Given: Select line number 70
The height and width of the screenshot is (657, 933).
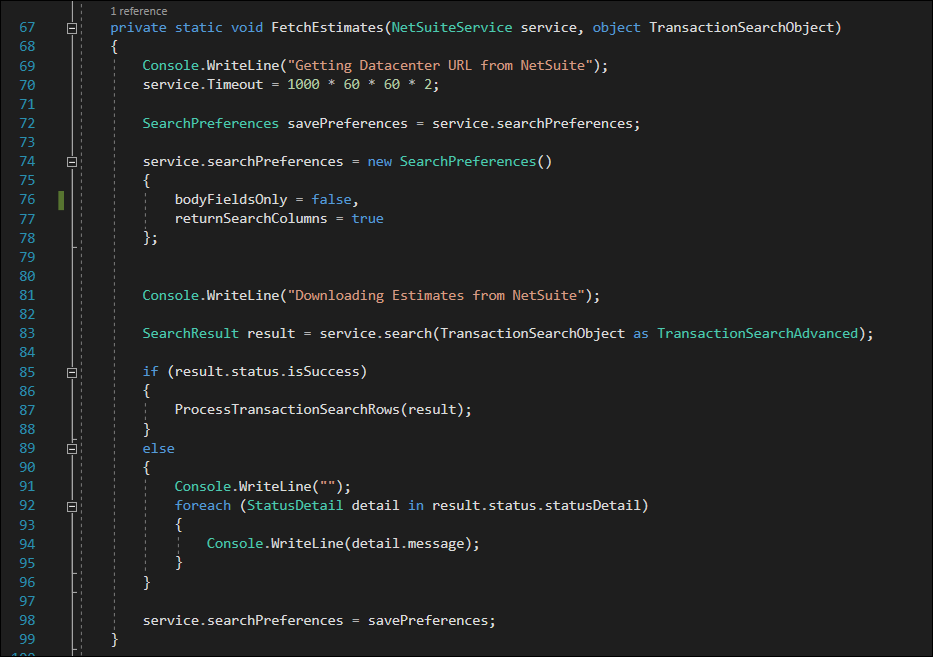Looking at the screenshot, I should coord(27,85).
